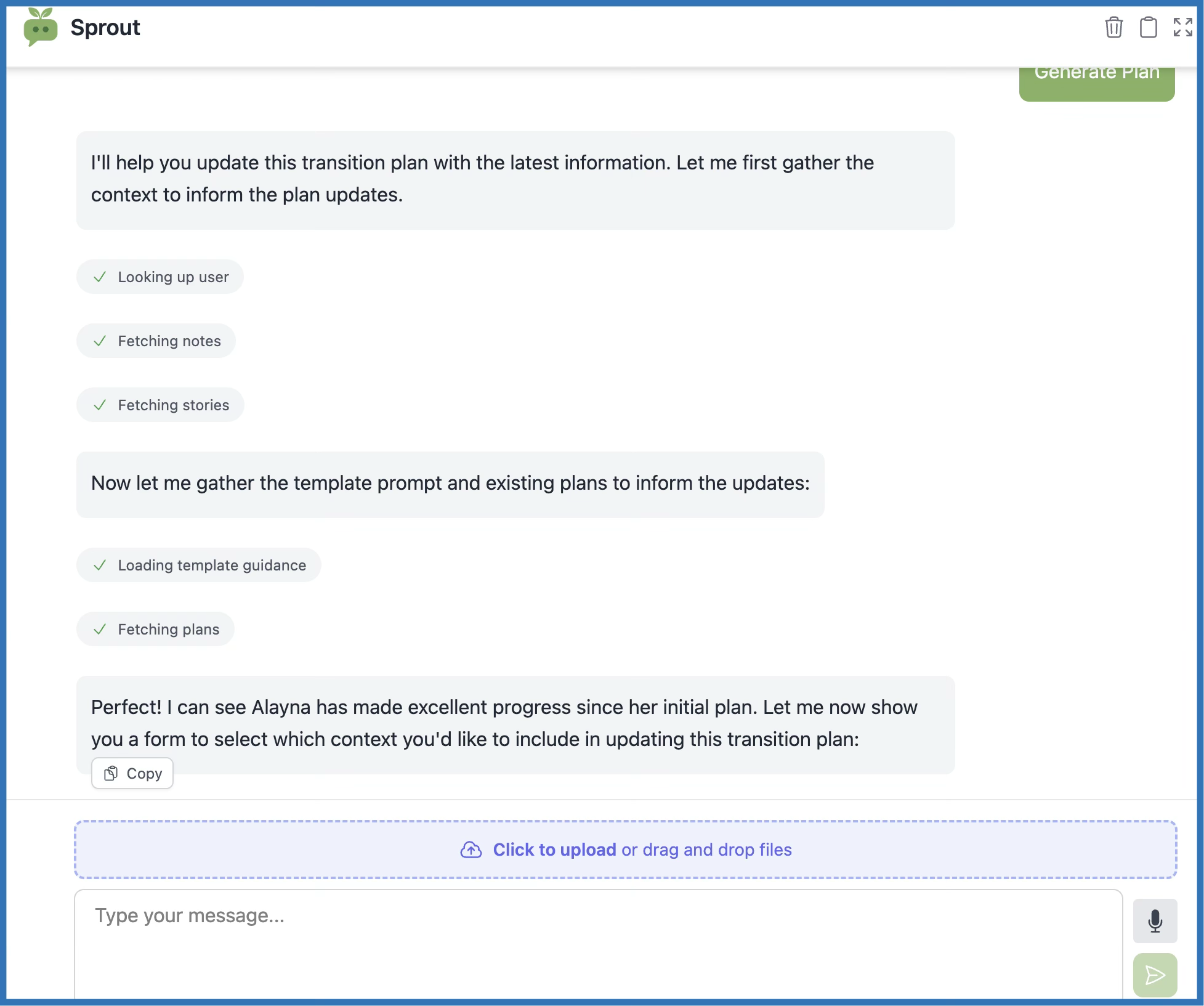Expand the 'Looking up user' step

[160, 277]
